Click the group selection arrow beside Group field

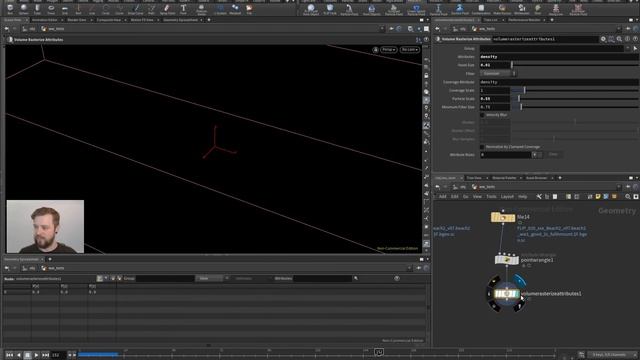(x=635, y=49)
